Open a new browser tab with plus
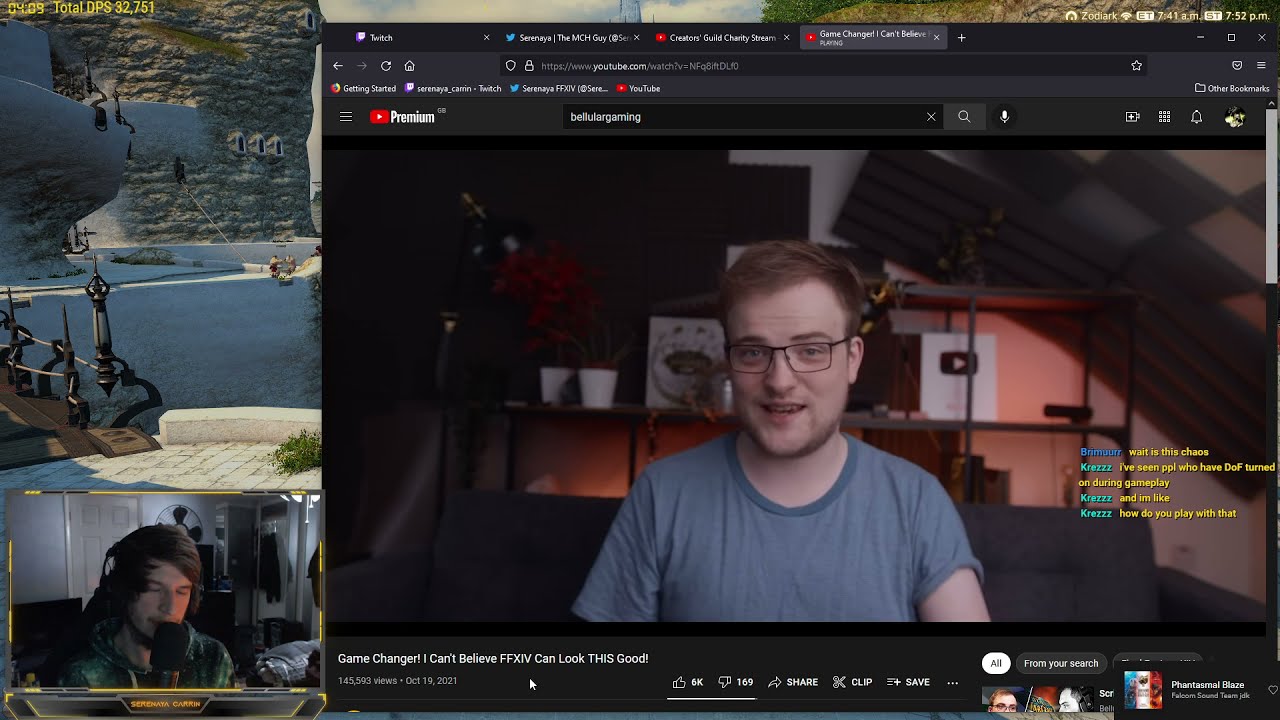Image resolution: width=1280 pixels, height=720 pixels. coord(962,38)
